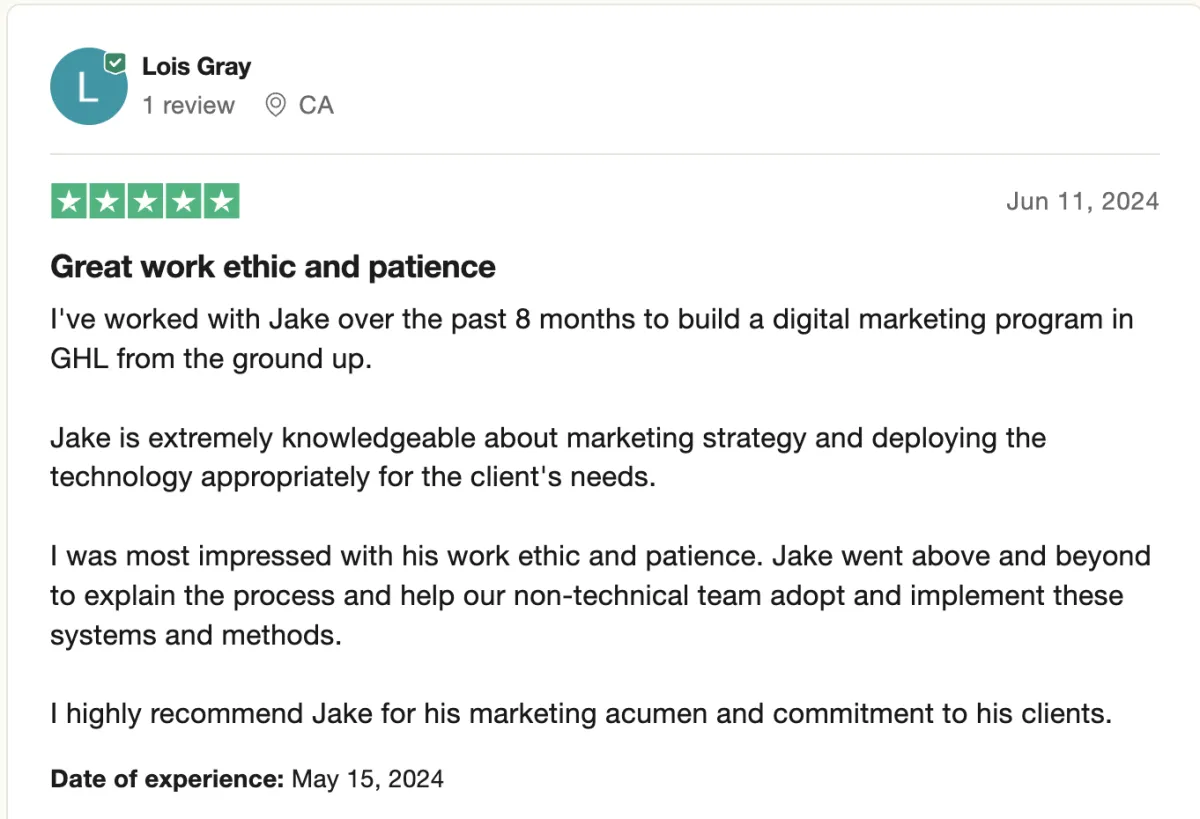This screenshot has height=819, width=1200.
Task: Click the second green rating star
Action: (x=107, y=201)
